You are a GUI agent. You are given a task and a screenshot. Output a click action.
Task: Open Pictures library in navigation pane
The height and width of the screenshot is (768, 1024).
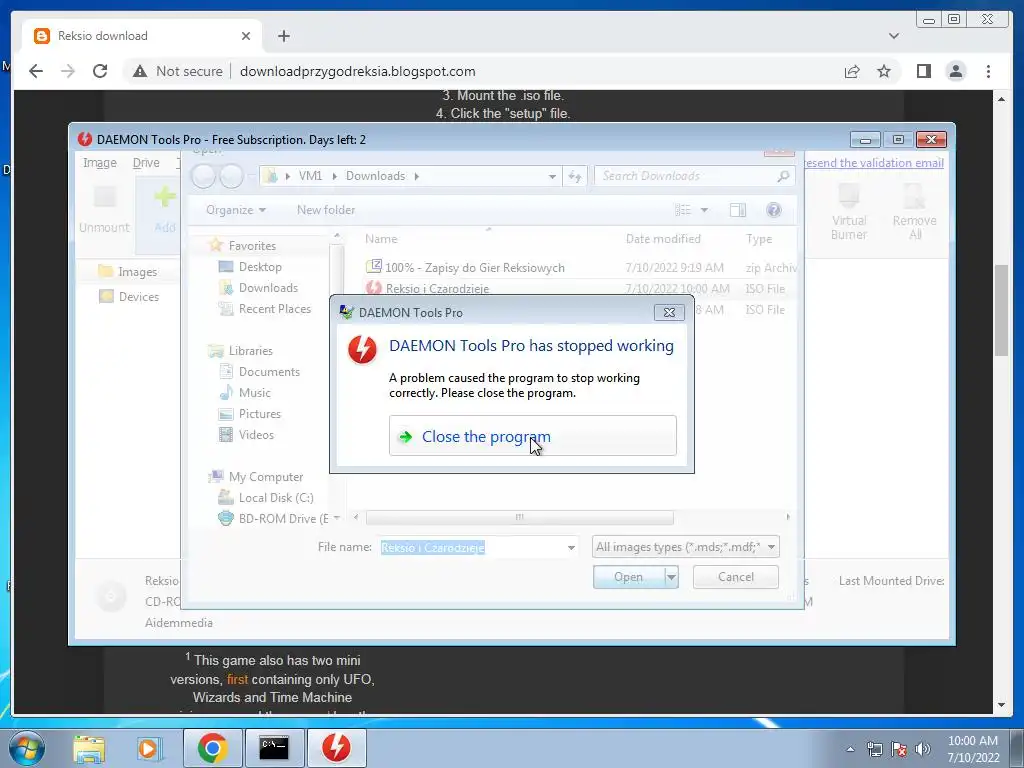pos(259,413)
